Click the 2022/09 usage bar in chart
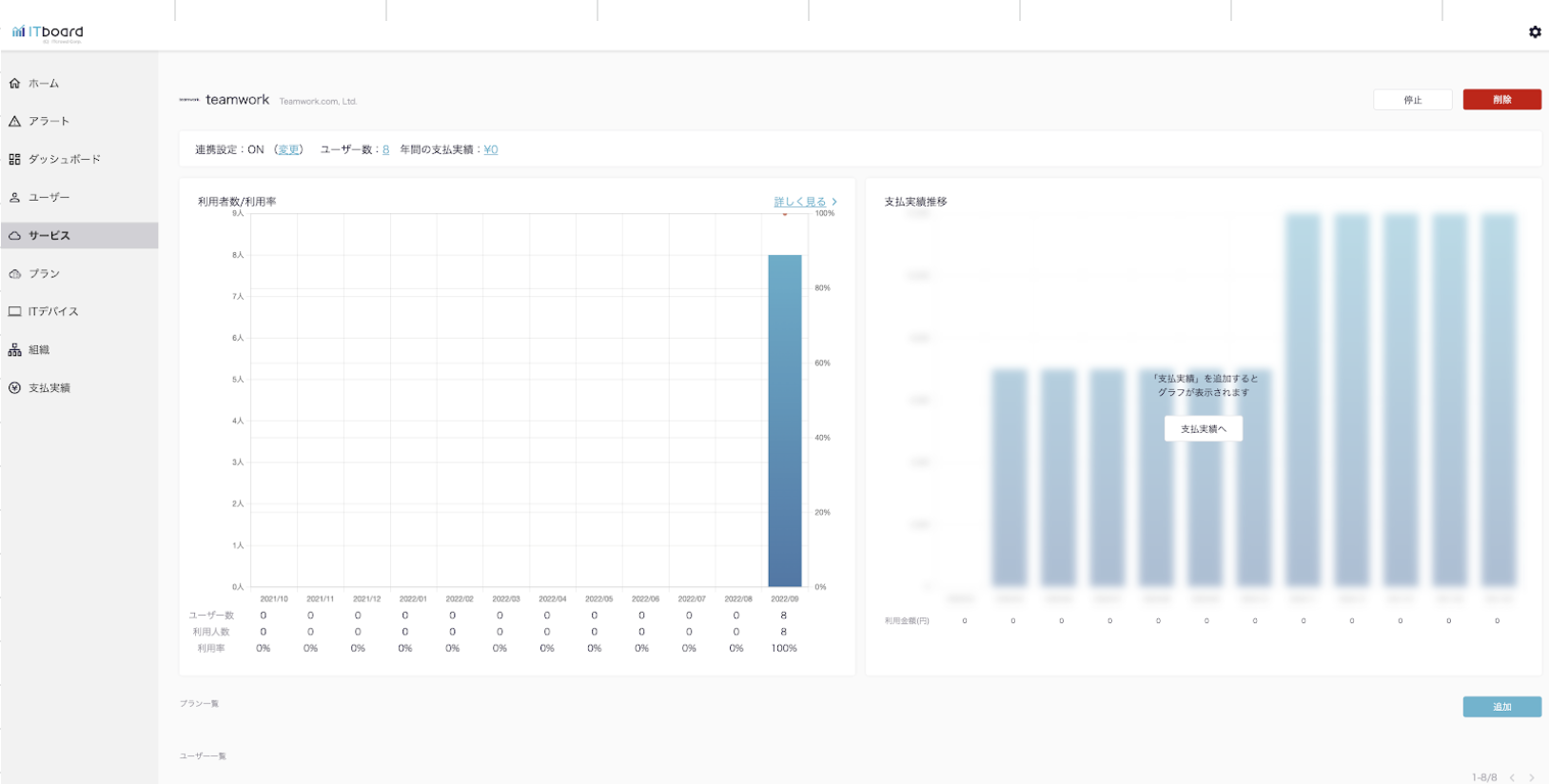 pyautogui.click(x=785, y=421)
